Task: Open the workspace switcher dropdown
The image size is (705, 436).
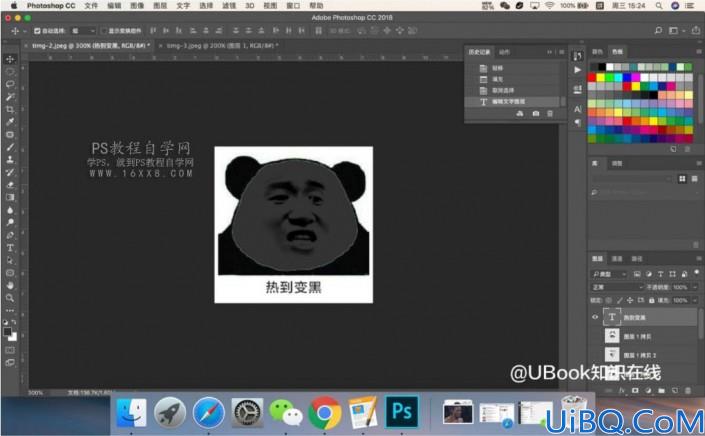Action: click(x=675, y=31)
